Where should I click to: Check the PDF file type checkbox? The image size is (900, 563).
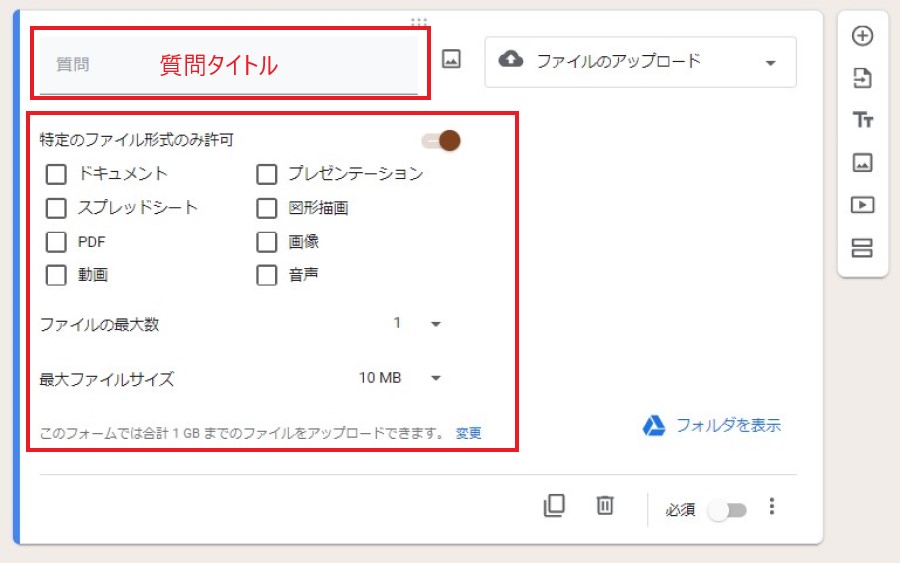(x=57, y=242)
